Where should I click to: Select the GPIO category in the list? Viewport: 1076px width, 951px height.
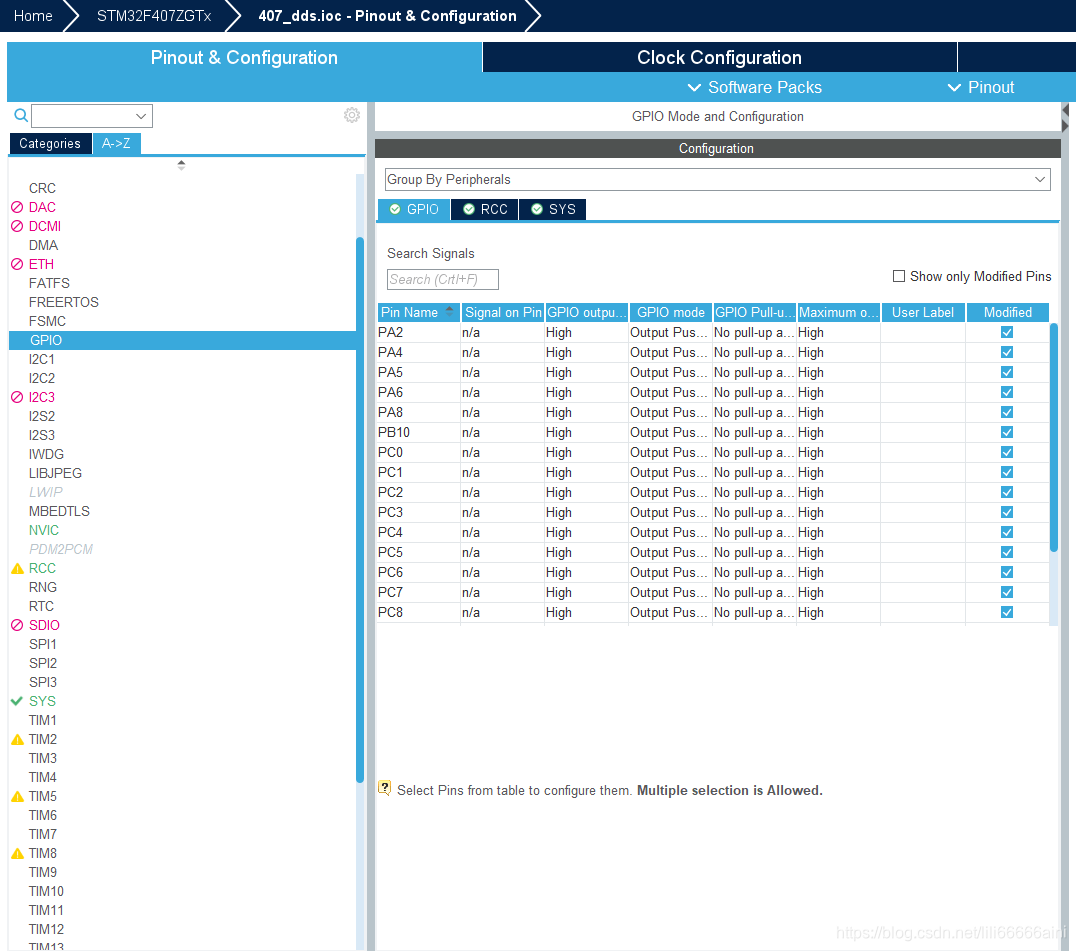182,340
